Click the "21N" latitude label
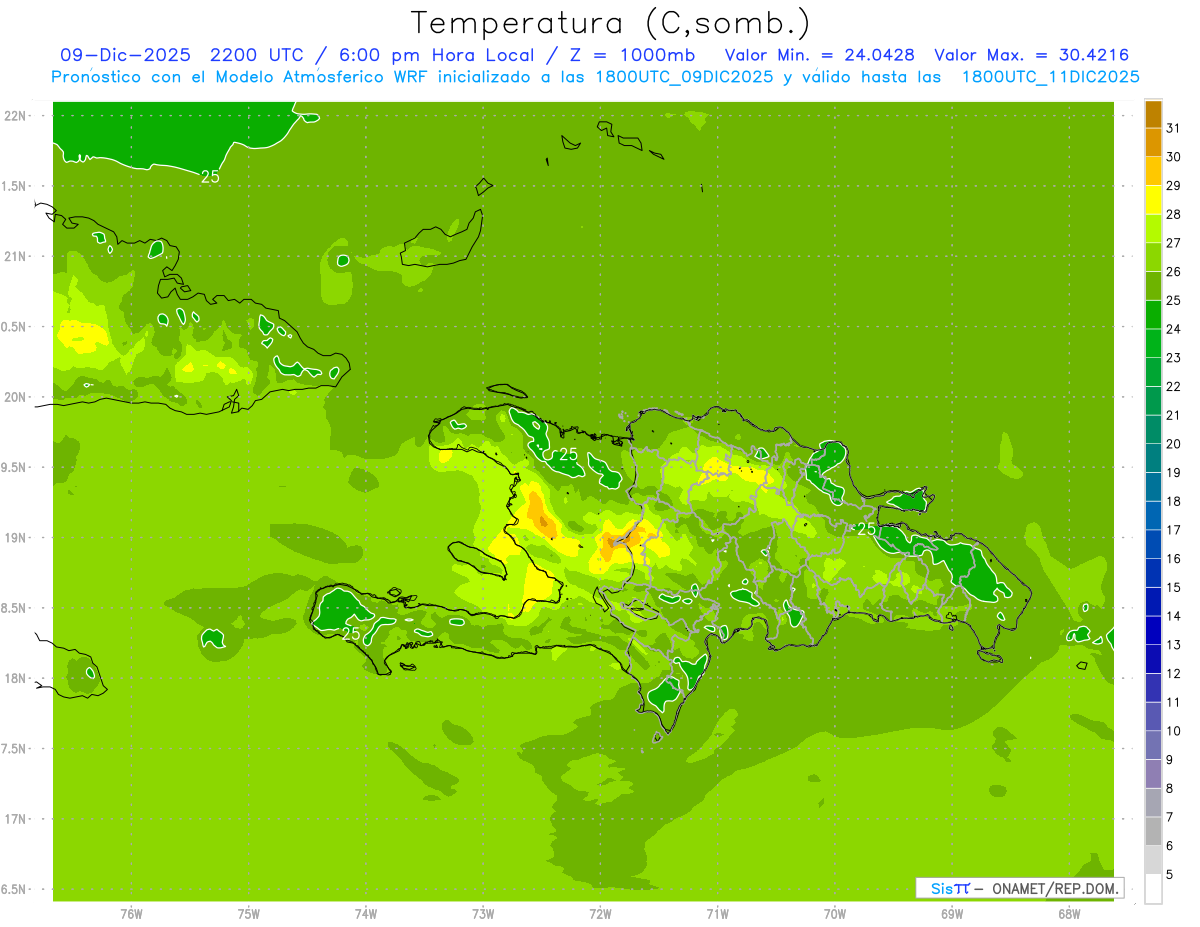Screen dimensions: 1200x927 click(x=17, y=256)
